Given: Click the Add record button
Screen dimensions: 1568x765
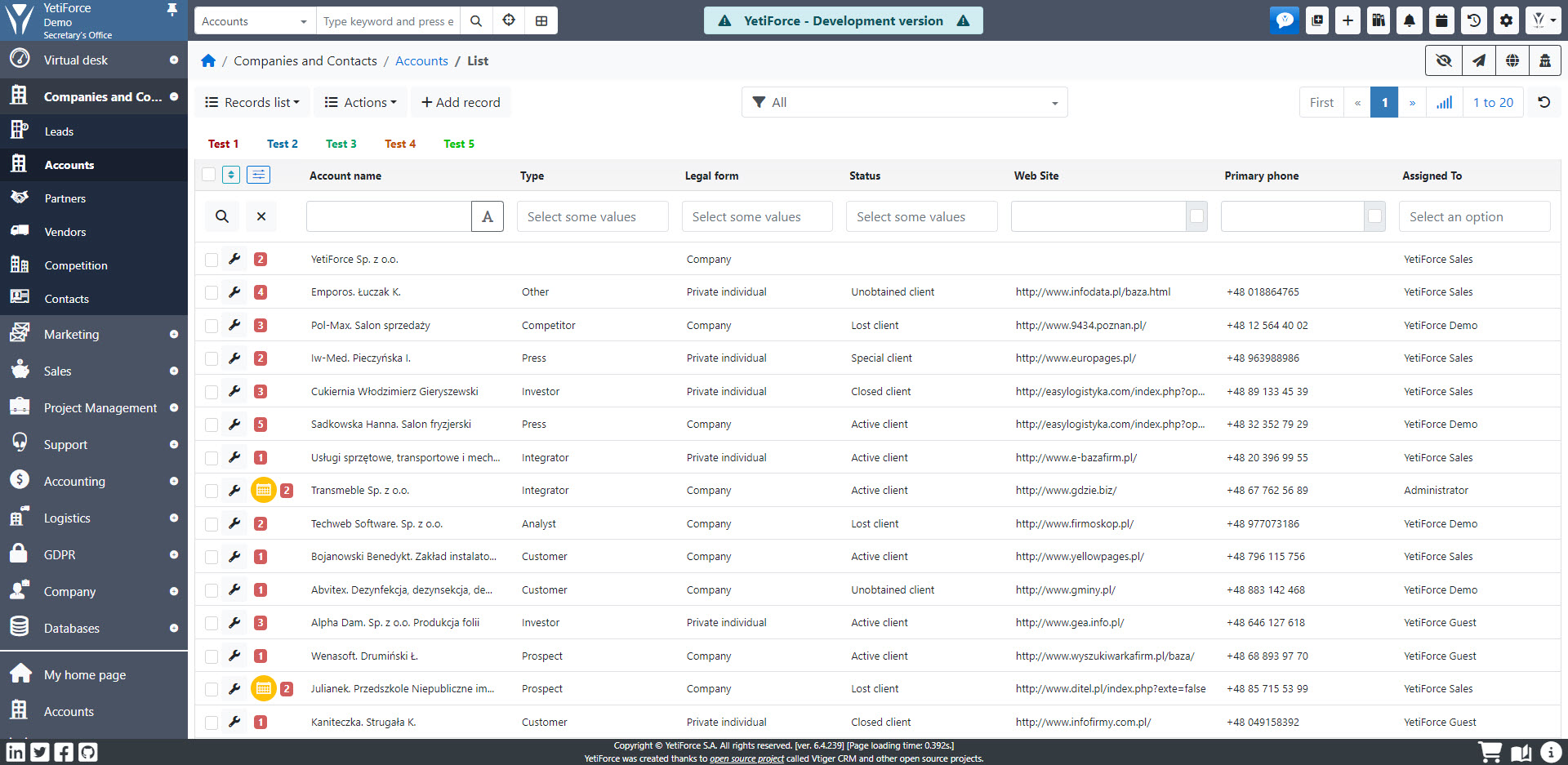Looking at the screenshot, I should 461,102.
